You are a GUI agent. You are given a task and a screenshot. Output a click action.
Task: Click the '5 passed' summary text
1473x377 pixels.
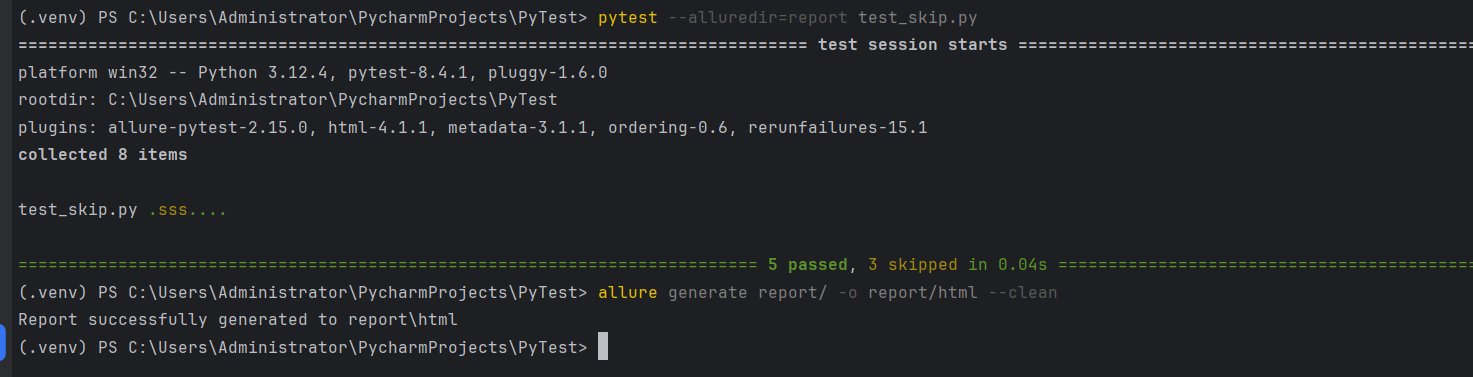click(x=808, y=265)
